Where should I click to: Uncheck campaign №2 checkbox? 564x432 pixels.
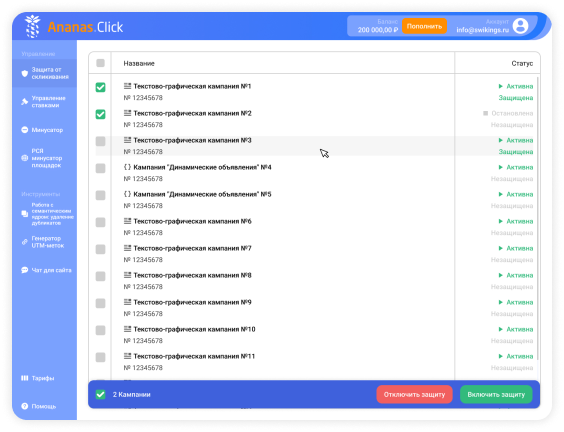coord(100,114)
